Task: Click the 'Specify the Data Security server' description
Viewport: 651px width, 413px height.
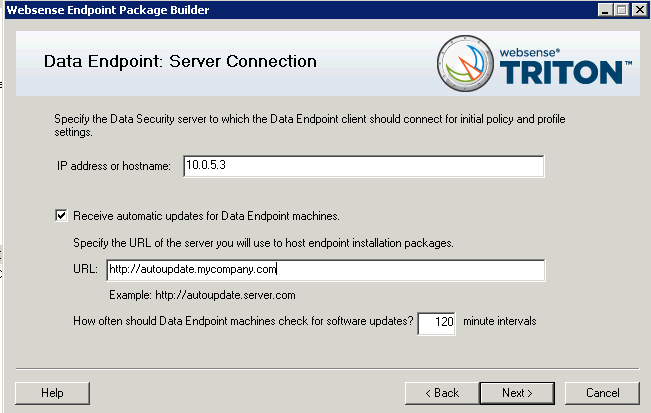Action: click(x=310, y=125)
